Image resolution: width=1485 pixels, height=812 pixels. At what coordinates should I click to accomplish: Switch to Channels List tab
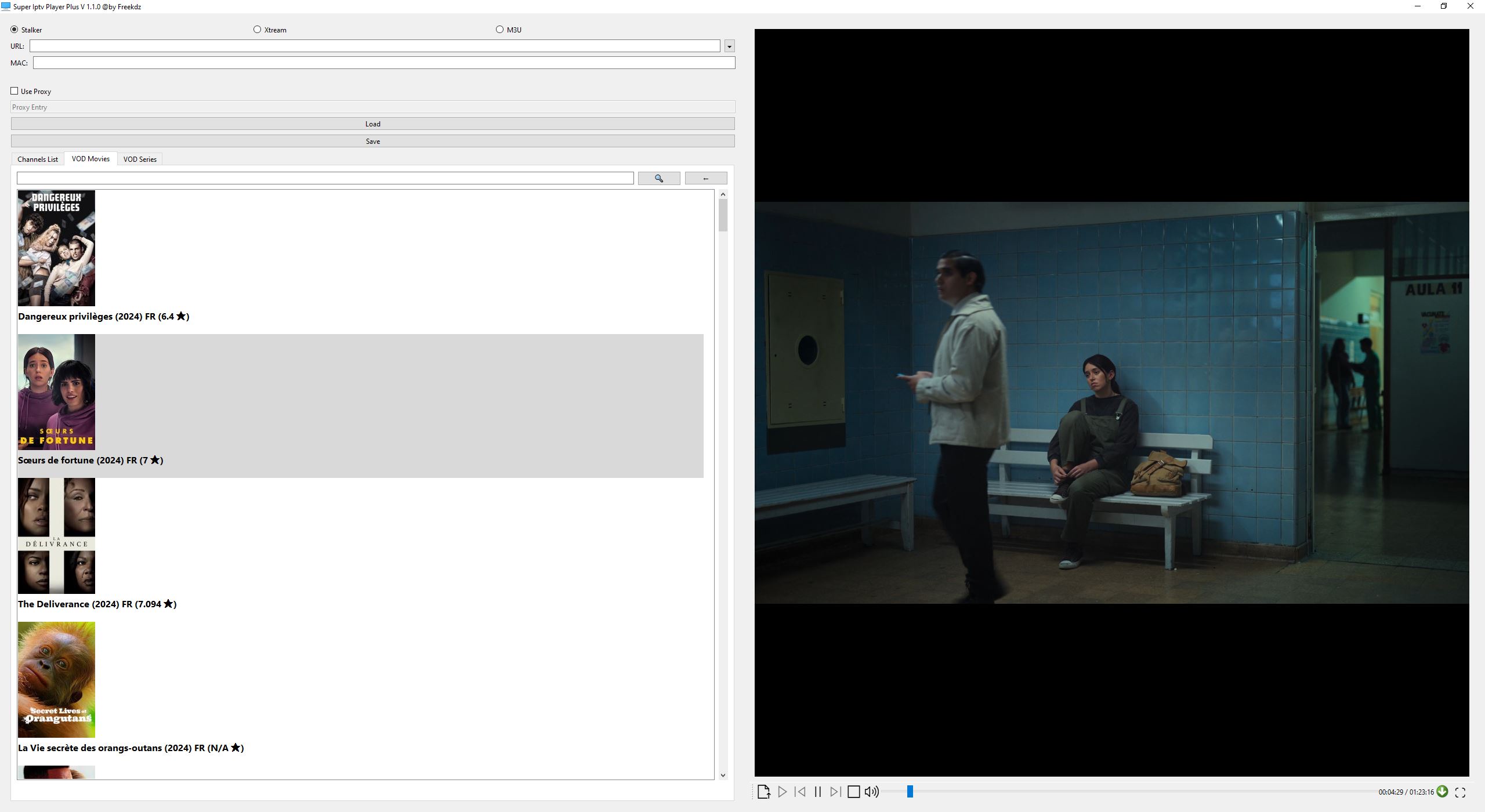[x=38, y=159]
